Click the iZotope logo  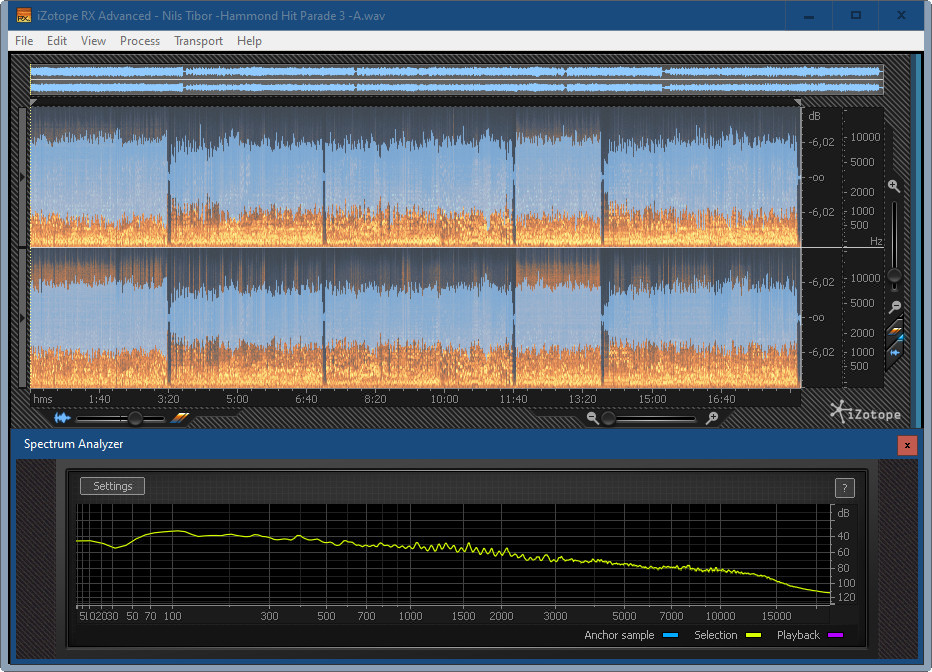(x=864, y=412)
